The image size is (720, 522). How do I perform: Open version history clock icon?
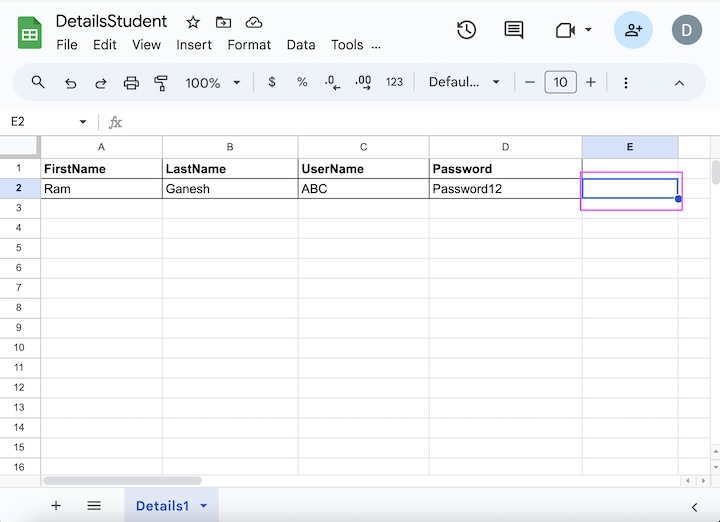(466, 30)
